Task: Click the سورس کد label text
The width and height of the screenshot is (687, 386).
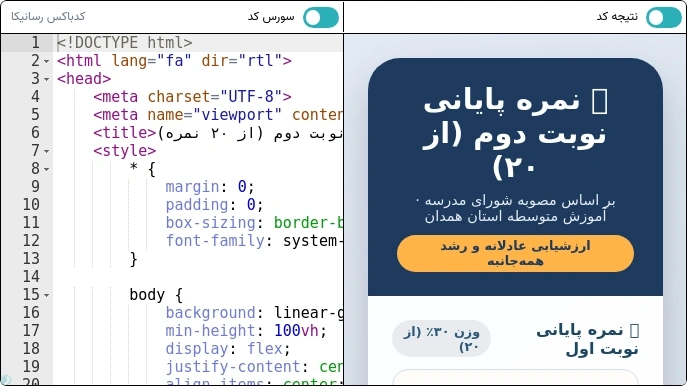Action: [271, 17]
